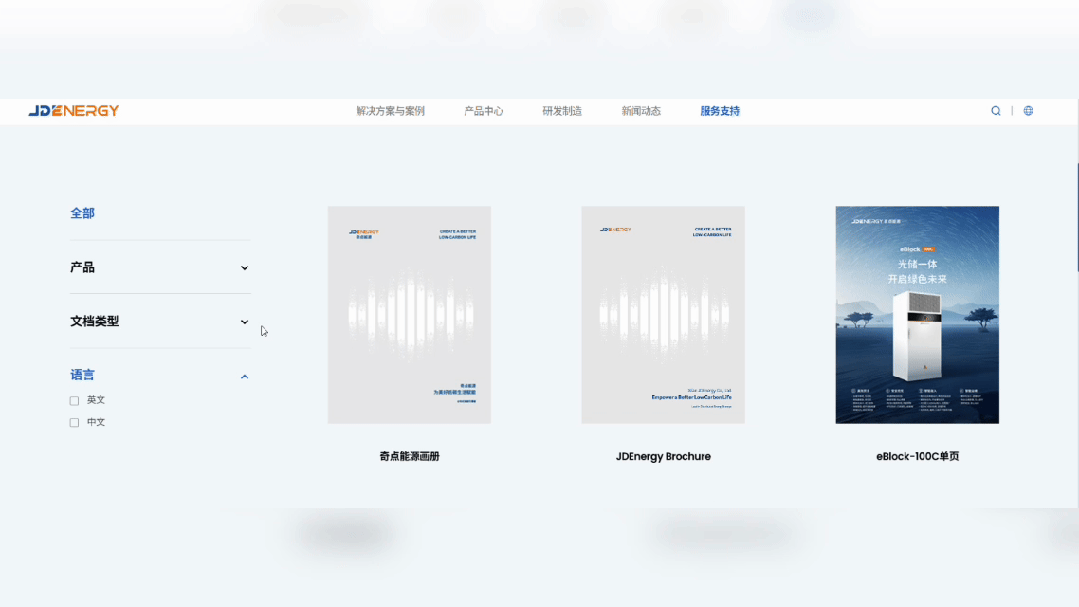Click the search magnifier icon
The width and height of the screenshot is (1079, 607).
995,110
